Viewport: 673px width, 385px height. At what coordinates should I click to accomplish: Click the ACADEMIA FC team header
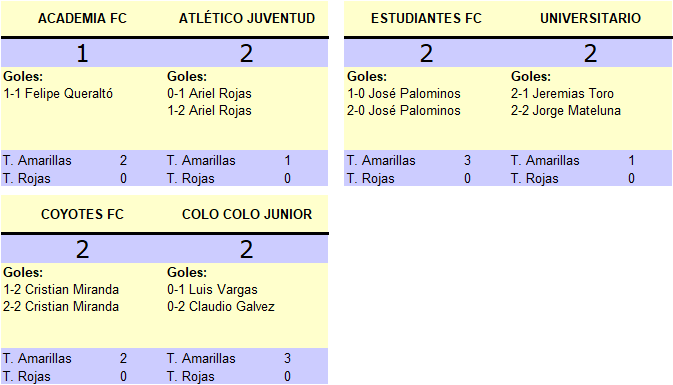82,18
